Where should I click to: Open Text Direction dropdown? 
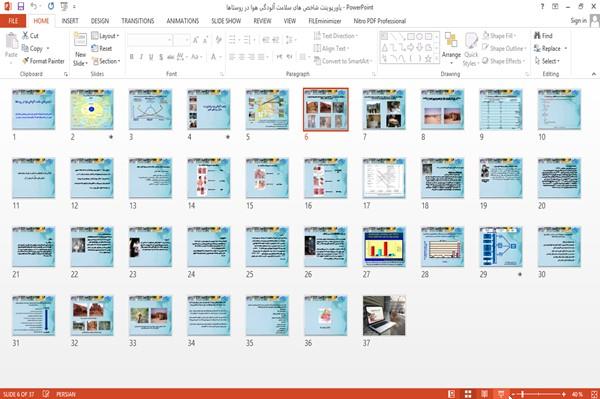pyautogui.click(x=336, y=36)
